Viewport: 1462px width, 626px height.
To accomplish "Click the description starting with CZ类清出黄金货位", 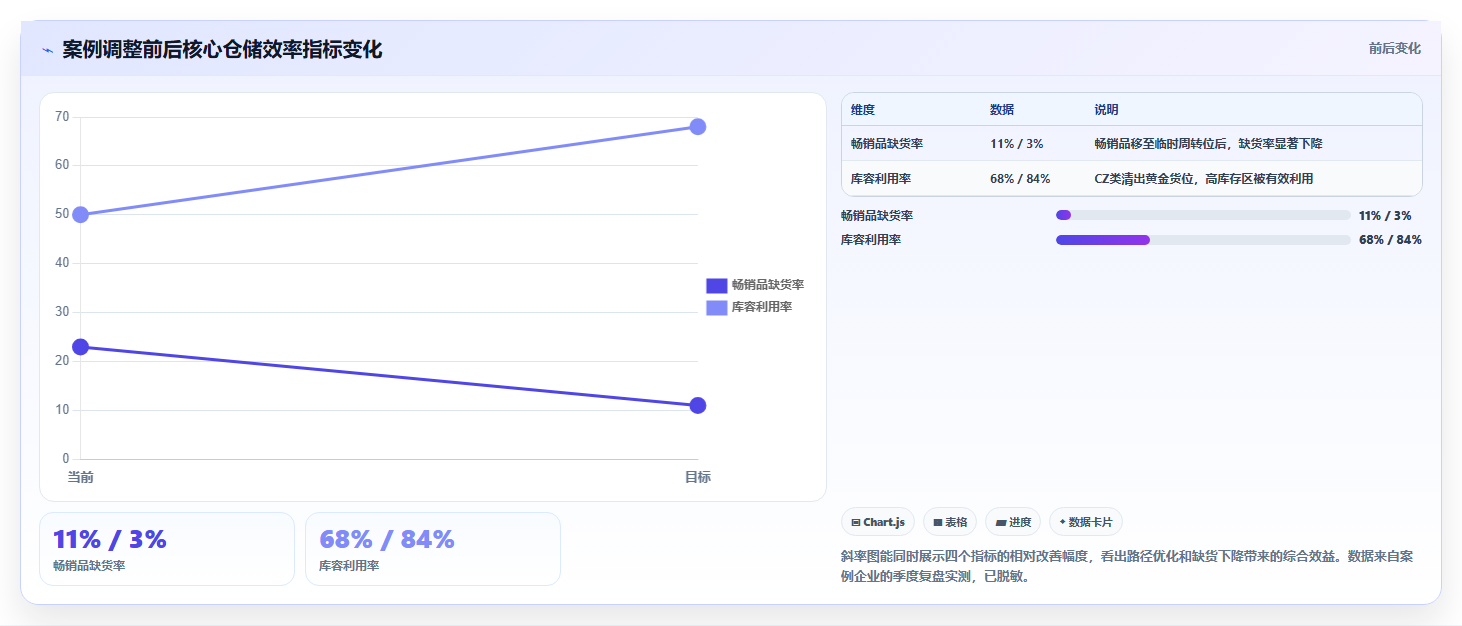I will coord(1203,179).
